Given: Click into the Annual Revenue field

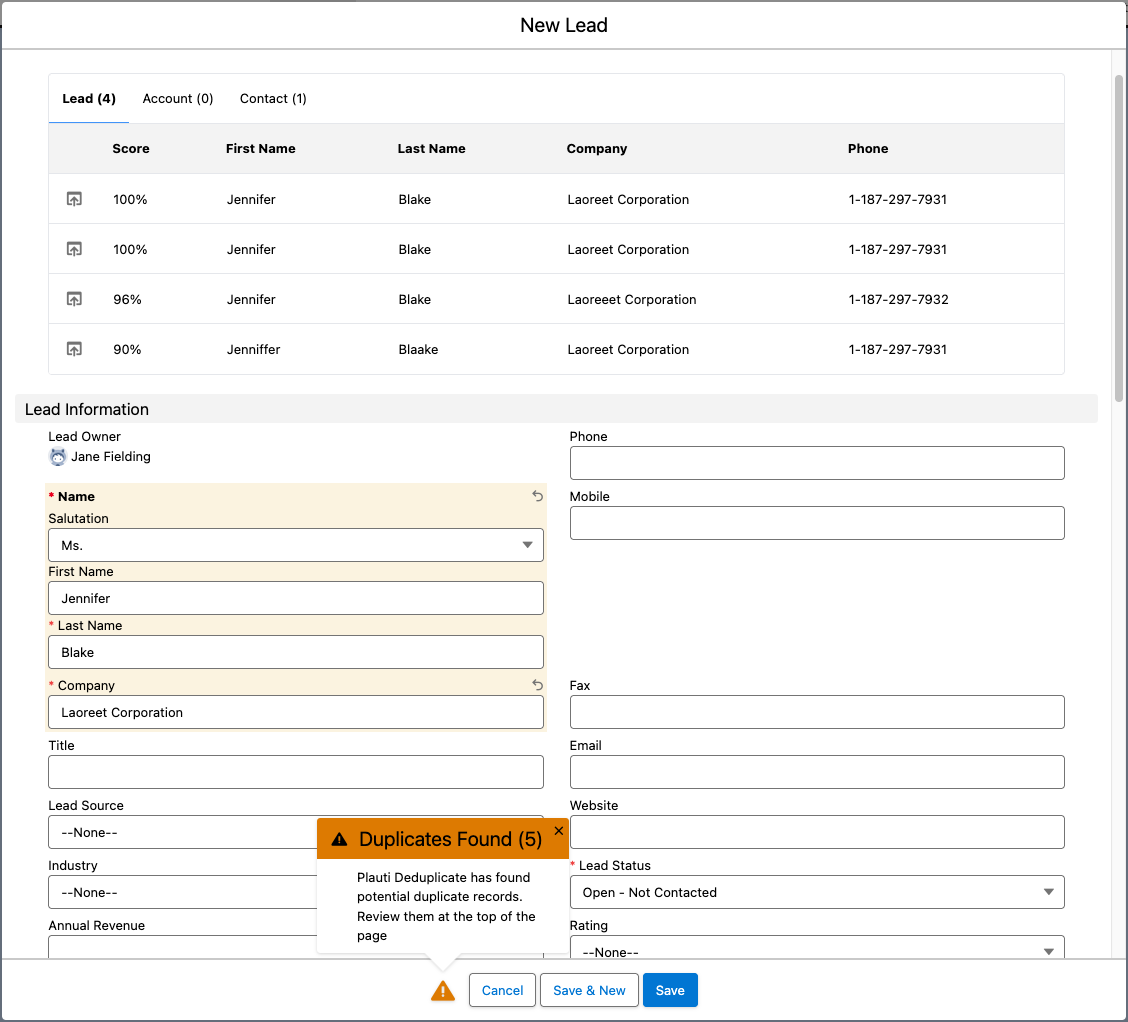Looking at the screenshot, I should 183,947.
